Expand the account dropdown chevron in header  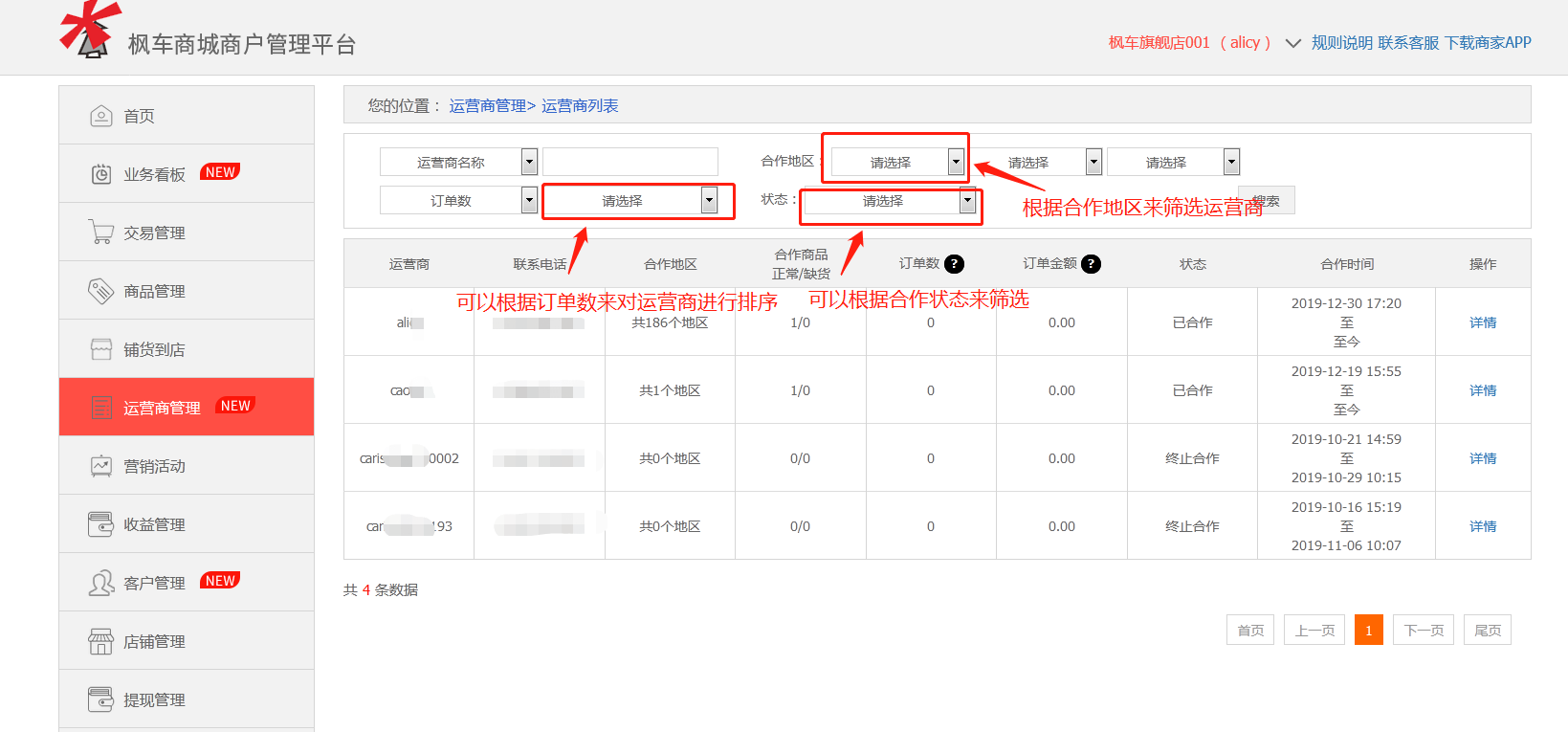coord(1292,43)
